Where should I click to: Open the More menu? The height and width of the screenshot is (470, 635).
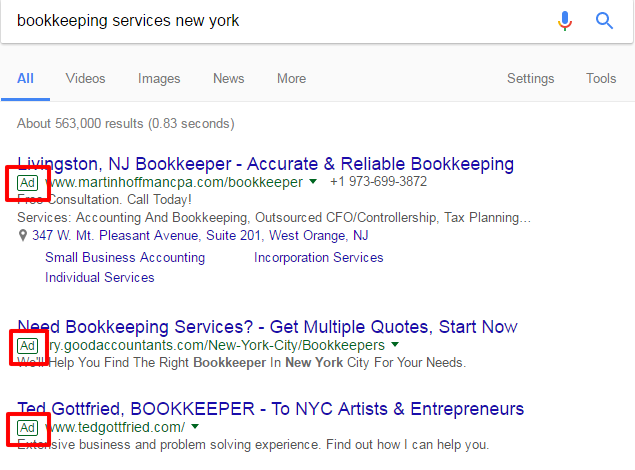point(291,79)
